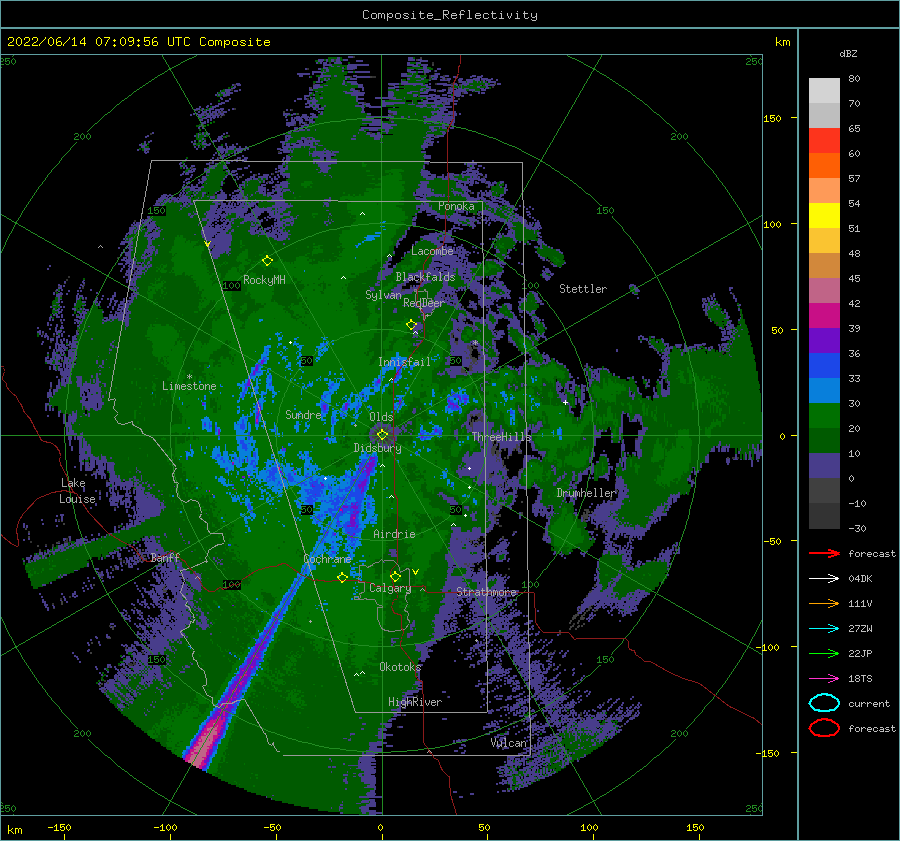Click the yellow diamond marker below RedDeer

411,325
